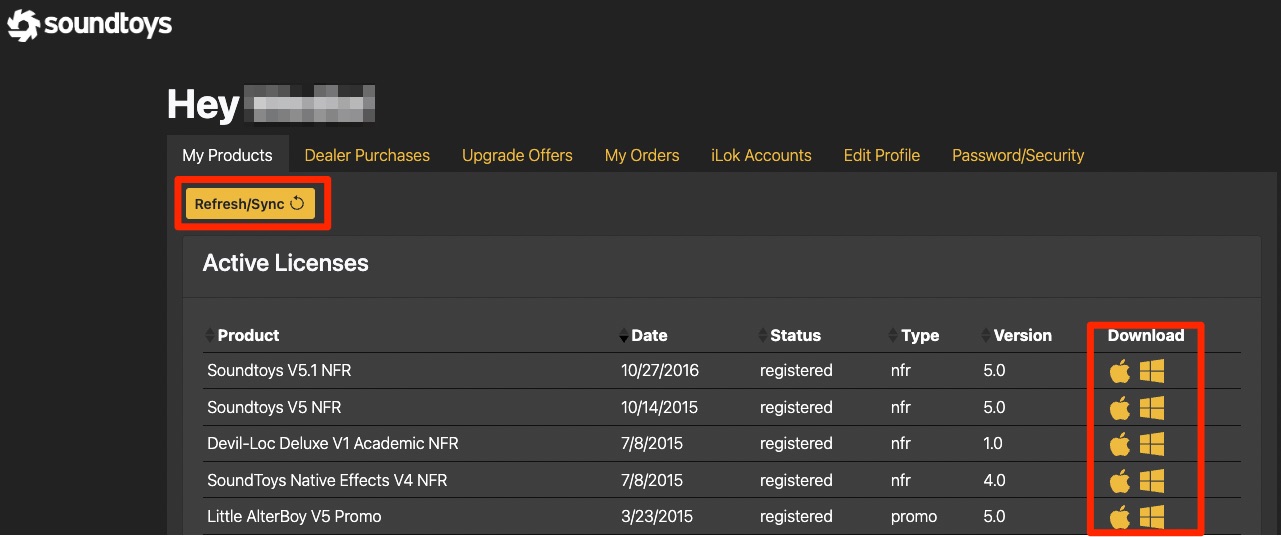The image size is (1281, 537).
Task: Click the date 10/27/2016
Action: (660, 370)
